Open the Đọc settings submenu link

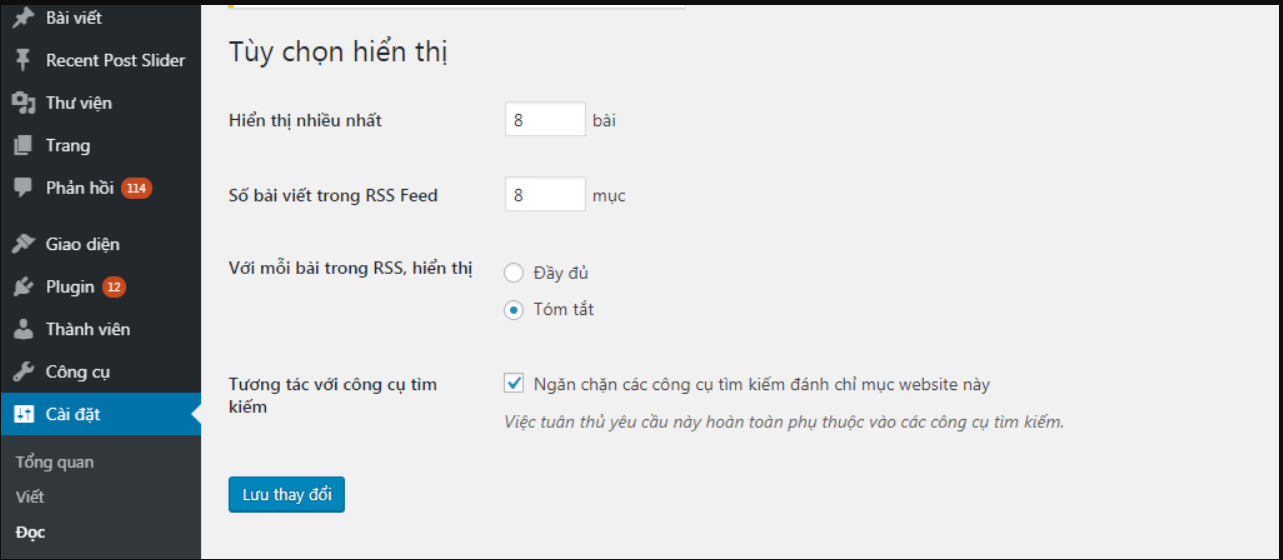[x=31, y=532]
